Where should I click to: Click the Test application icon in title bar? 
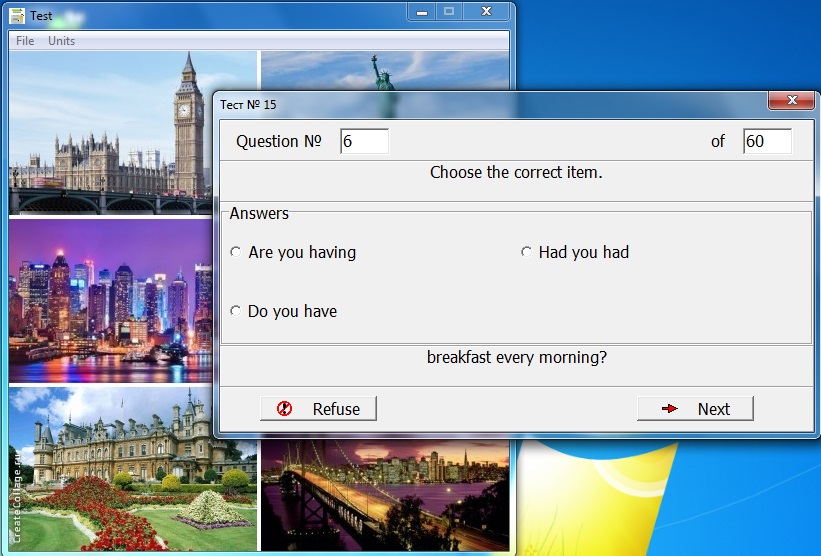[17, 16]
